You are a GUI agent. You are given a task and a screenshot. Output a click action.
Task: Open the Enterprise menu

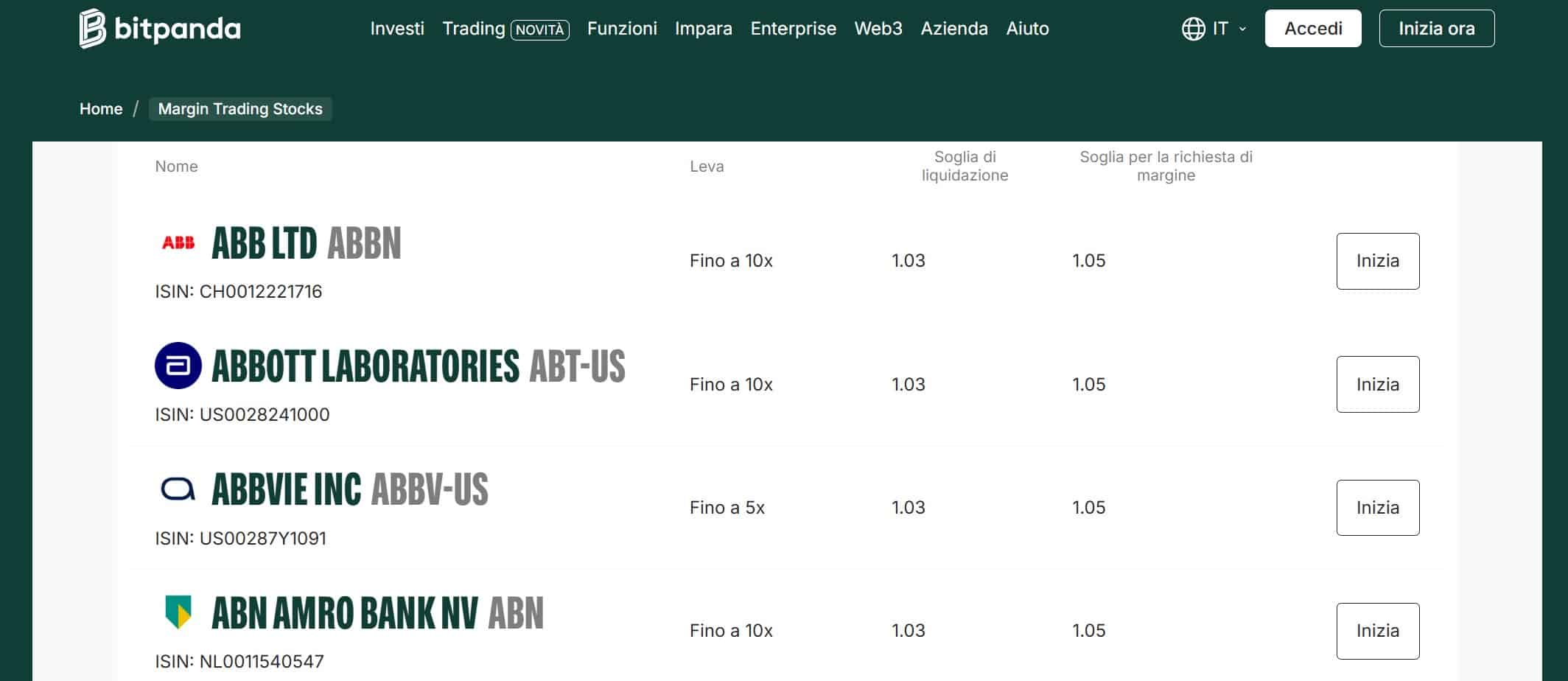794,29
